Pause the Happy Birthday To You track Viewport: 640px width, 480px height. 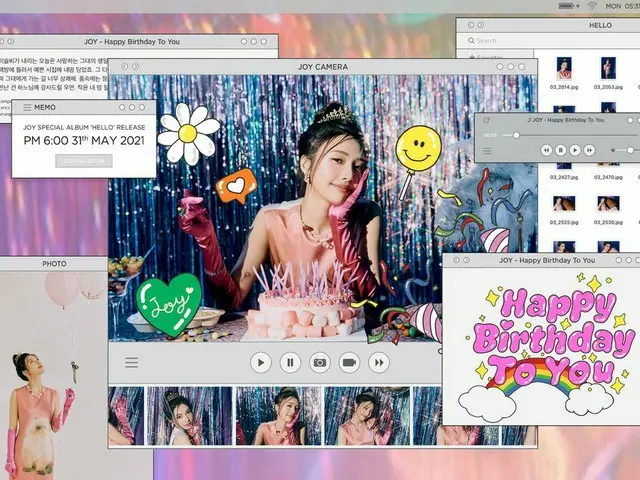point(561,150)
